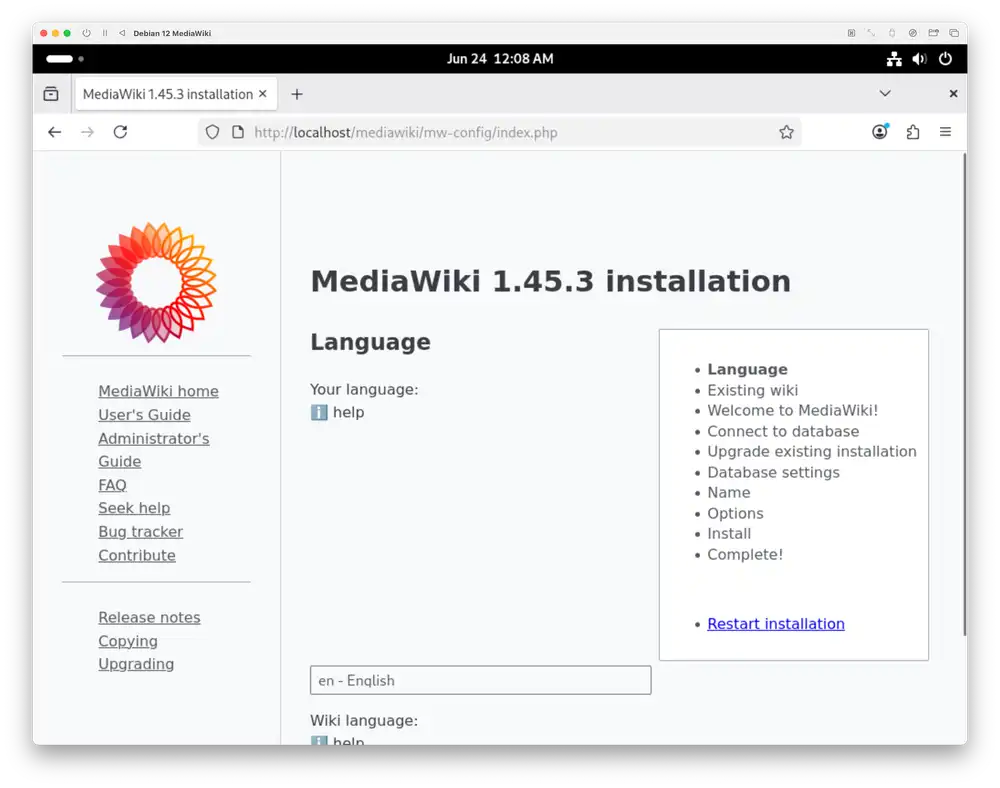
Task: Click the browser forward arrow
Action: click(x=87, y=132)
